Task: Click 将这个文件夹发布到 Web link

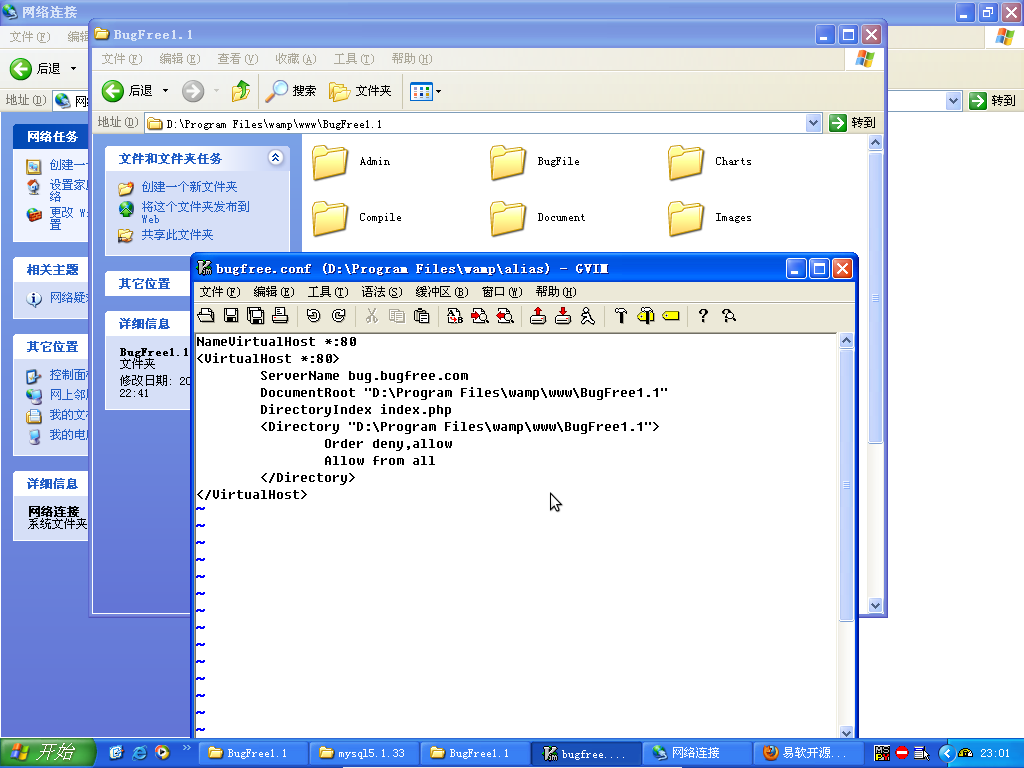Action: [196, 212]
